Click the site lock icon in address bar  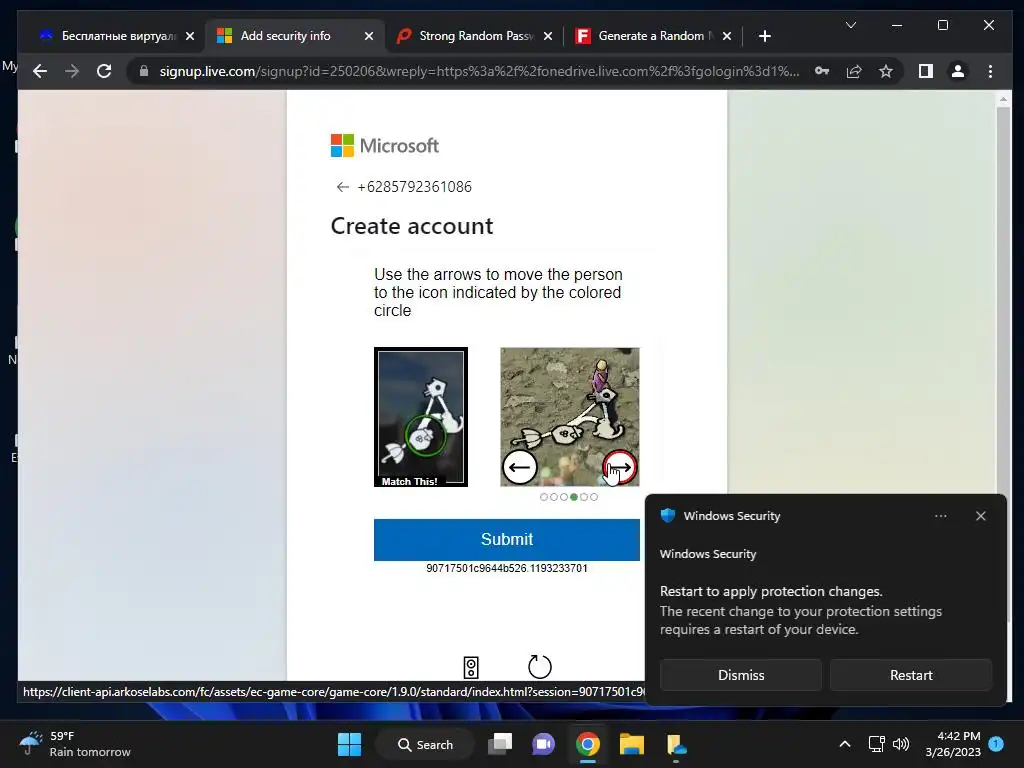[x=144, y=71]
